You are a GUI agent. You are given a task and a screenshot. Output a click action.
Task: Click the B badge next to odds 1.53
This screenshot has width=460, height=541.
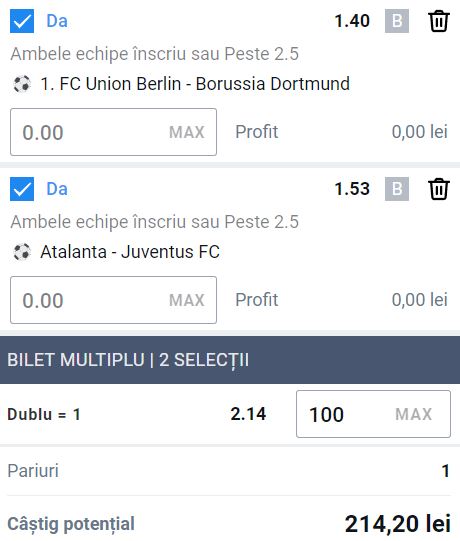click(x=397, y=189)
